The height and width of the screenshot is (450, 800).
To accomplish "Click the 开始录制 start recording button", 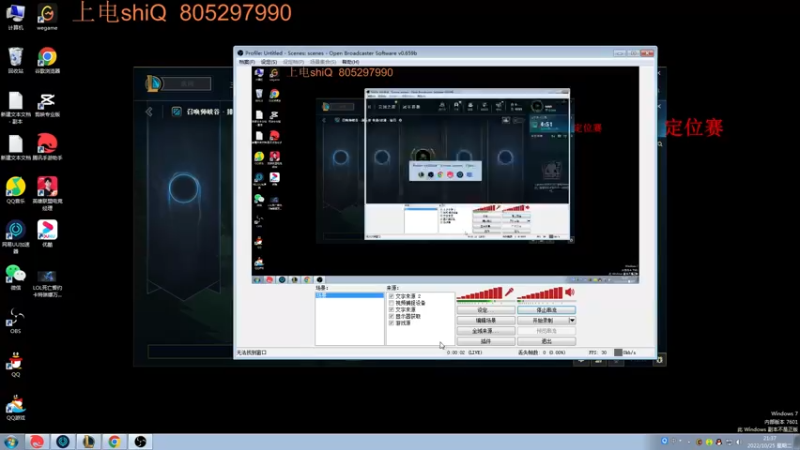I will (543, 320).
